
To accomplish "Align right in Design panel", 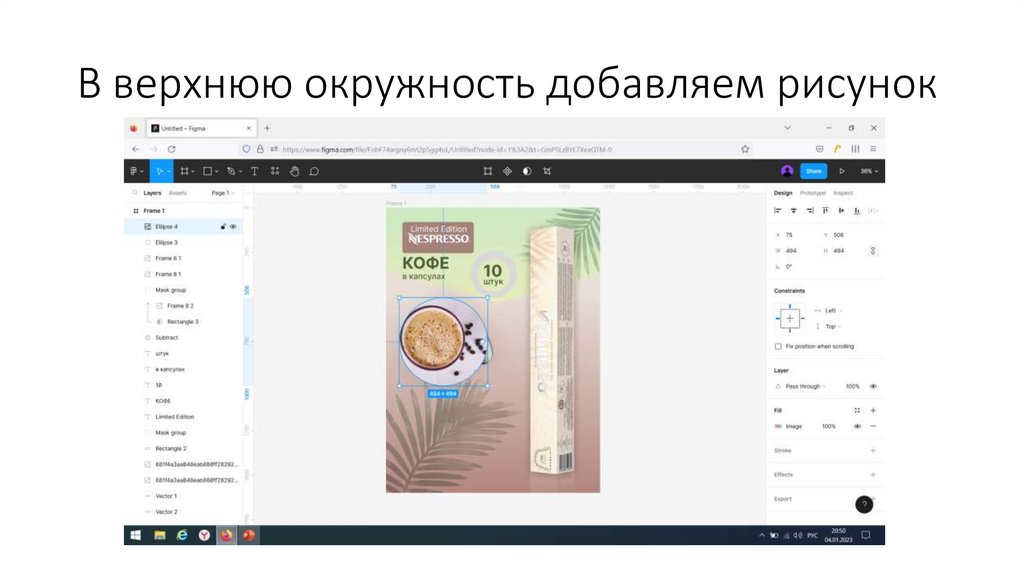I will click(x=810, y=210).
